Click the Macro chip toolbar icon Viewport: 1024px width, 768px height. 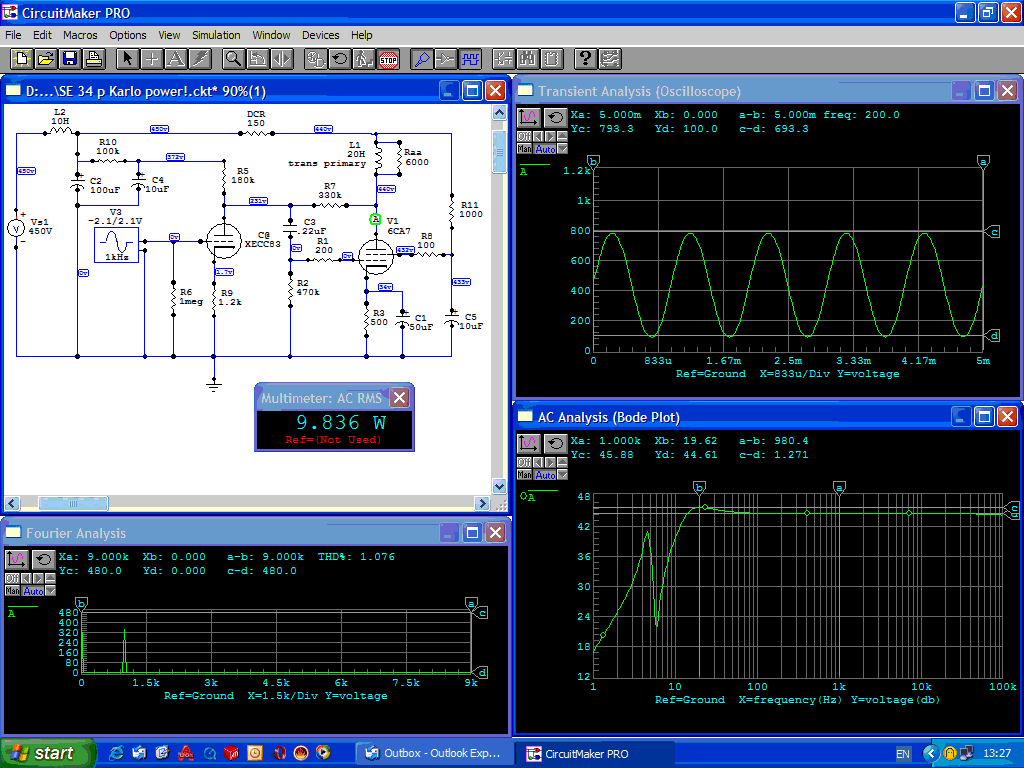pyautogui.click(x=552, y=59)
